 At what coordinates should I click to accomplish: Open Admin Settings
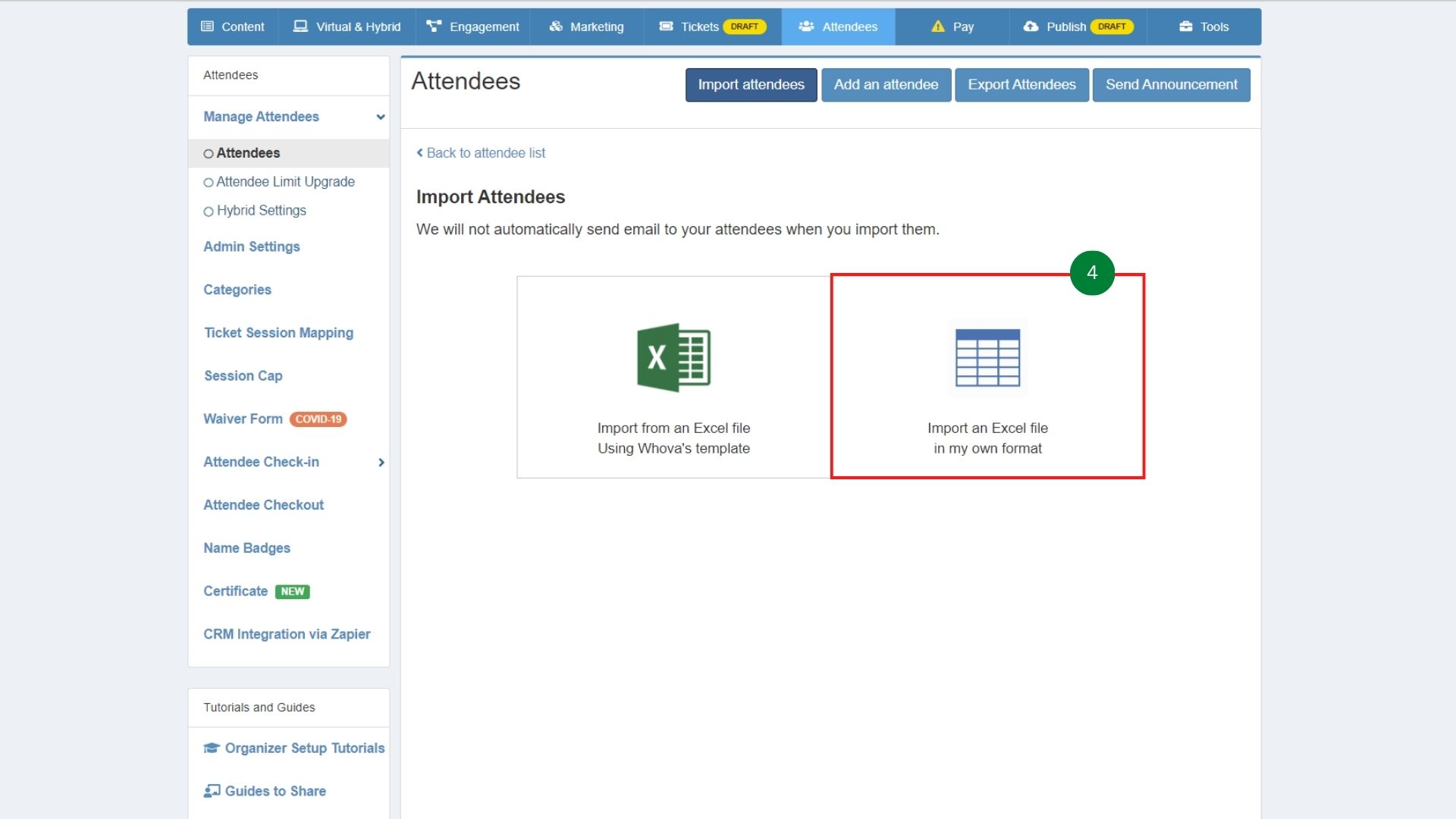251,246
